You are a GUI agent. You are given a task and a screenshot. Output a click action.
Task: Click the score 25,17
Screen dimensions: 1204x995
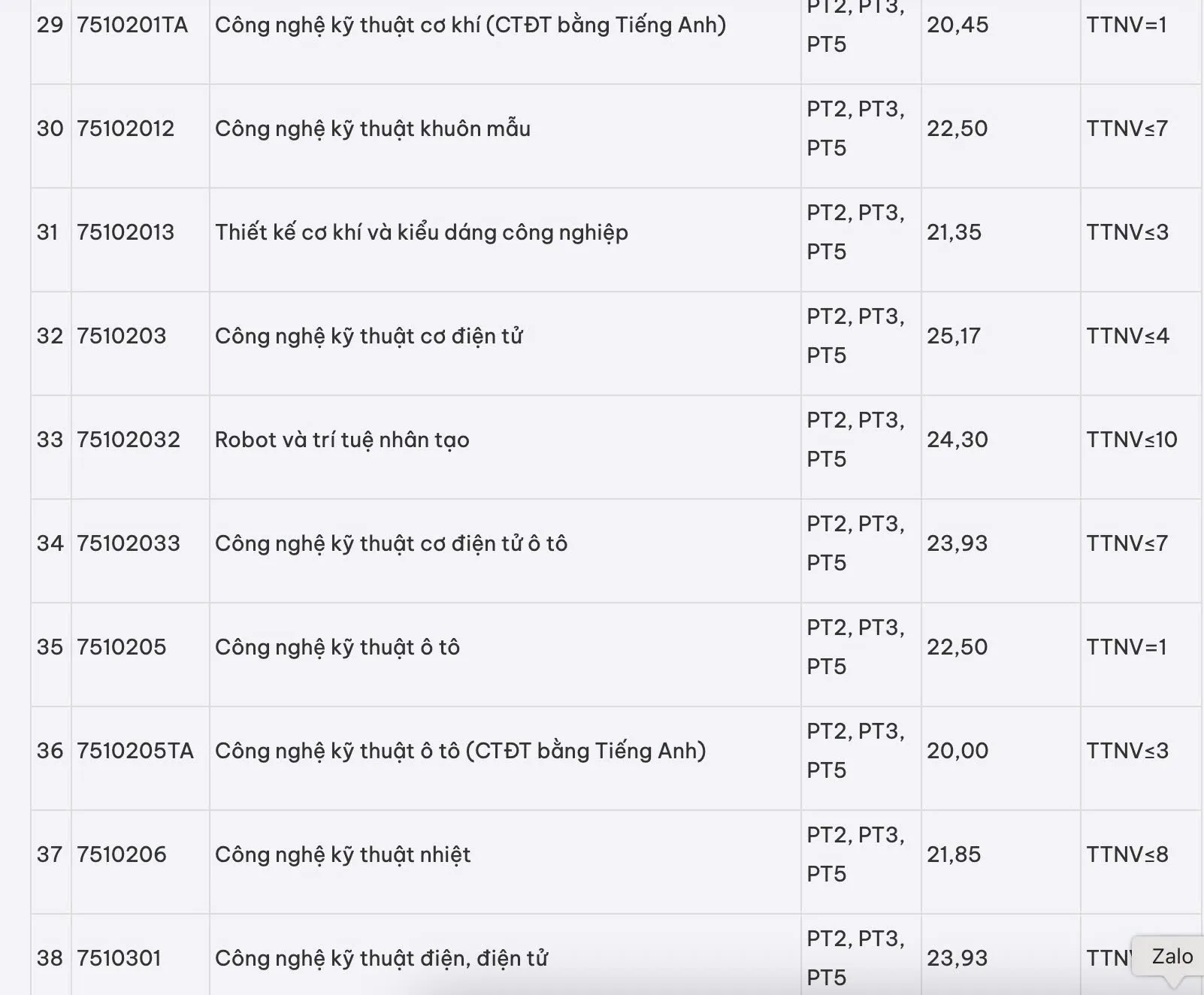(954, 337)
